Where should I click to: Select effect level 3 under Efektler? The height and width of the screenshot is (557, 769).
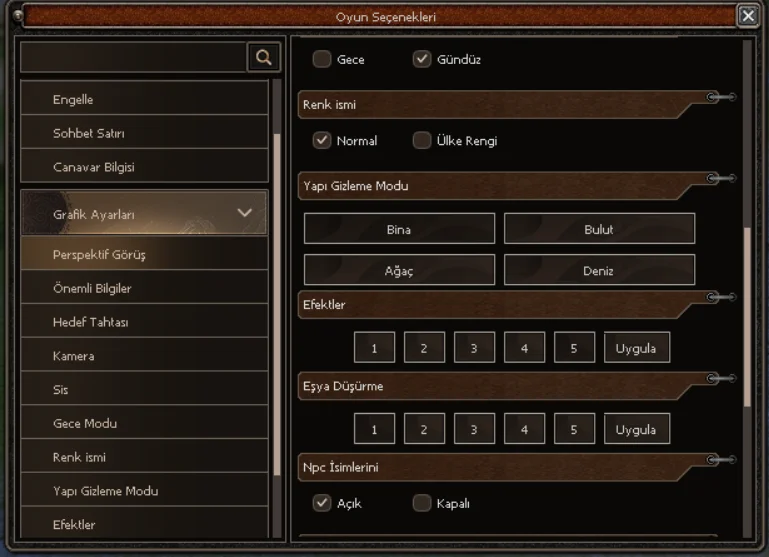click(474, 348)
